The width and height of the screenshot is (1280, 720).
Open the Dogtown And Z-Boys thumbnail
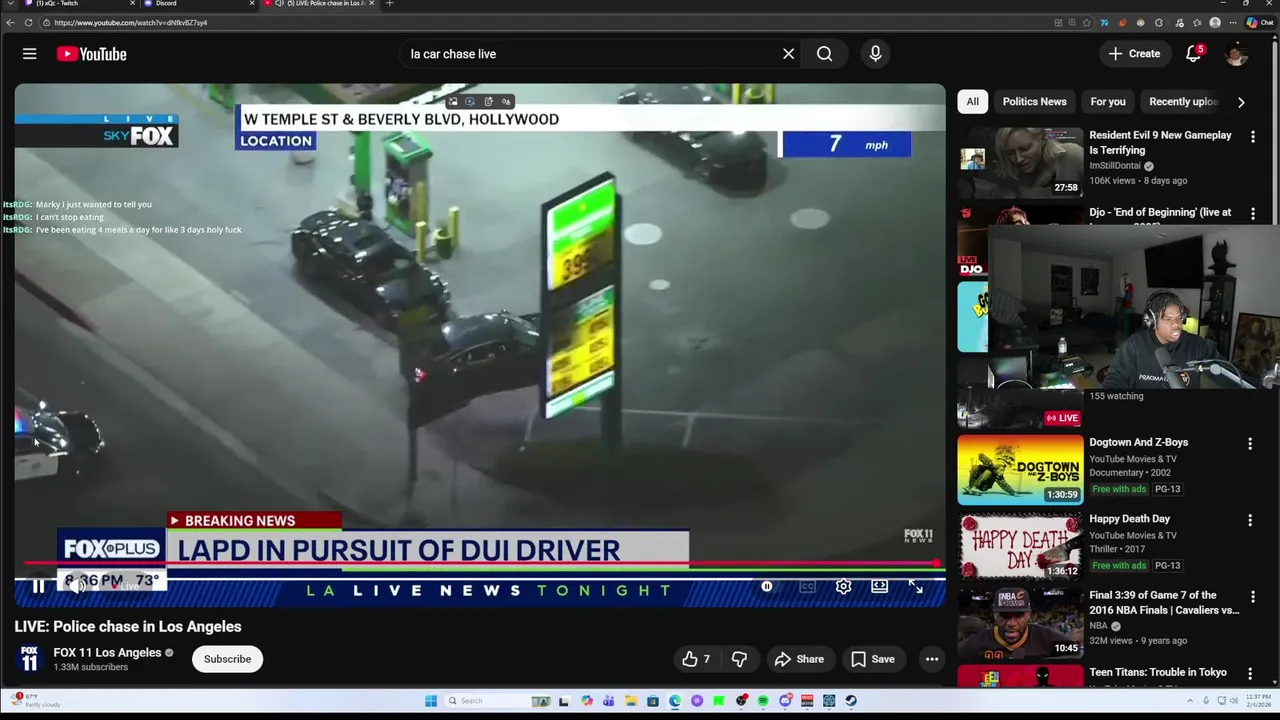(x=1020, y=469)
